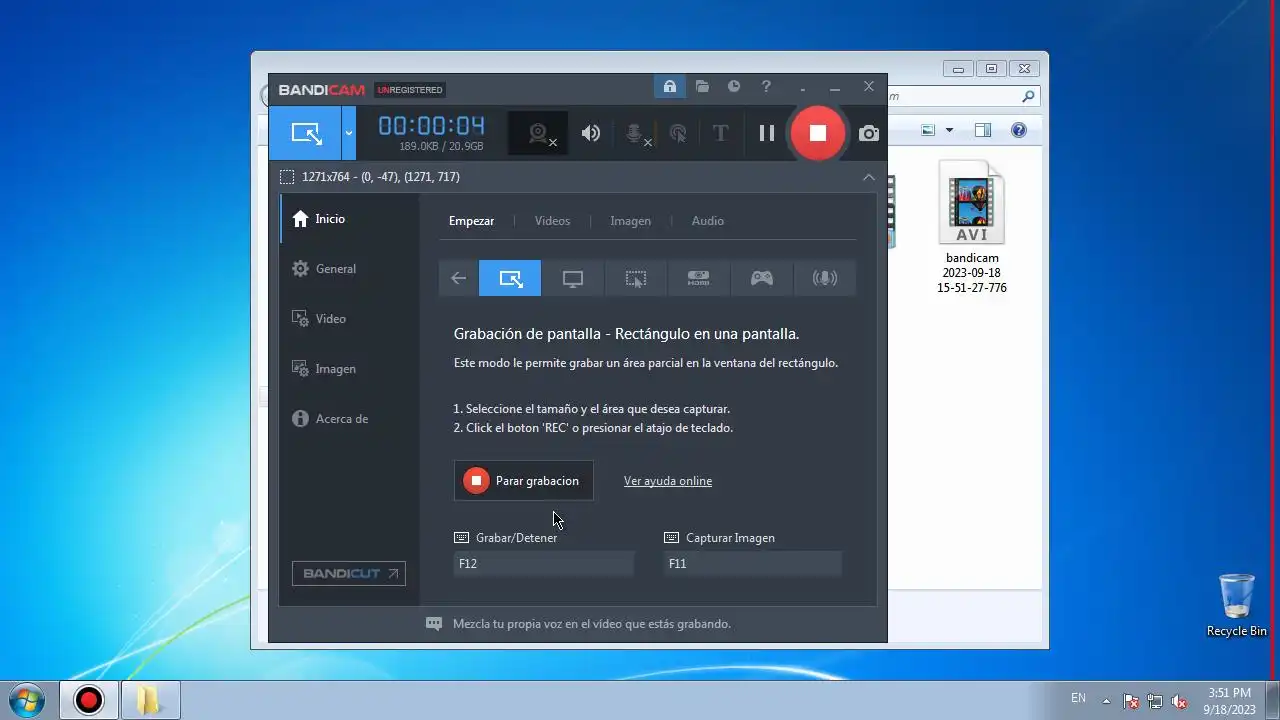The image size is (1280, 720).
Task: Select the bandicam AVI file in Explorer
Action: click(x=971, y=230)
